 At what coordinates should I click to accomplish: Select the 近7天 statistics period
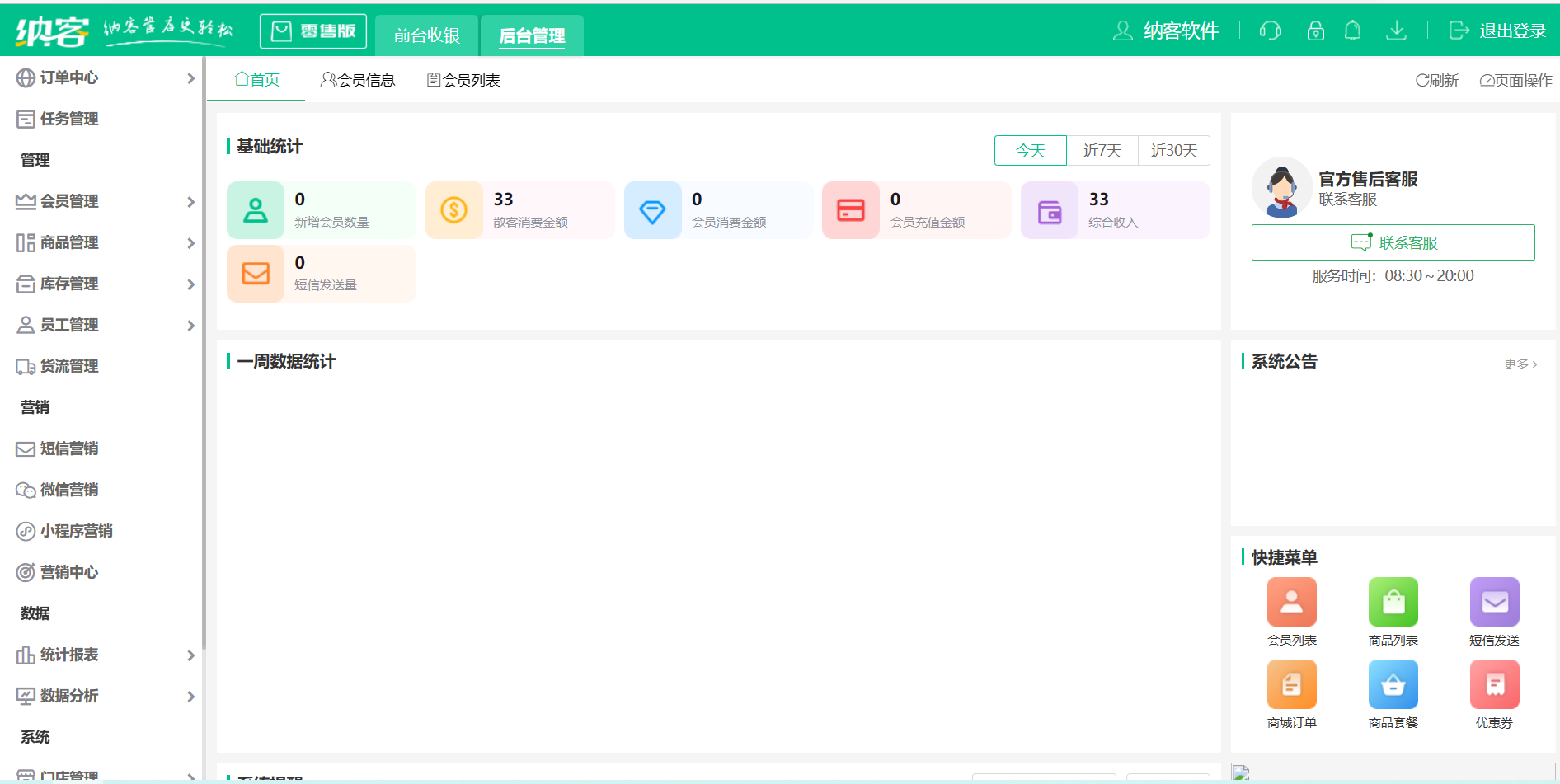[1102, 150]
